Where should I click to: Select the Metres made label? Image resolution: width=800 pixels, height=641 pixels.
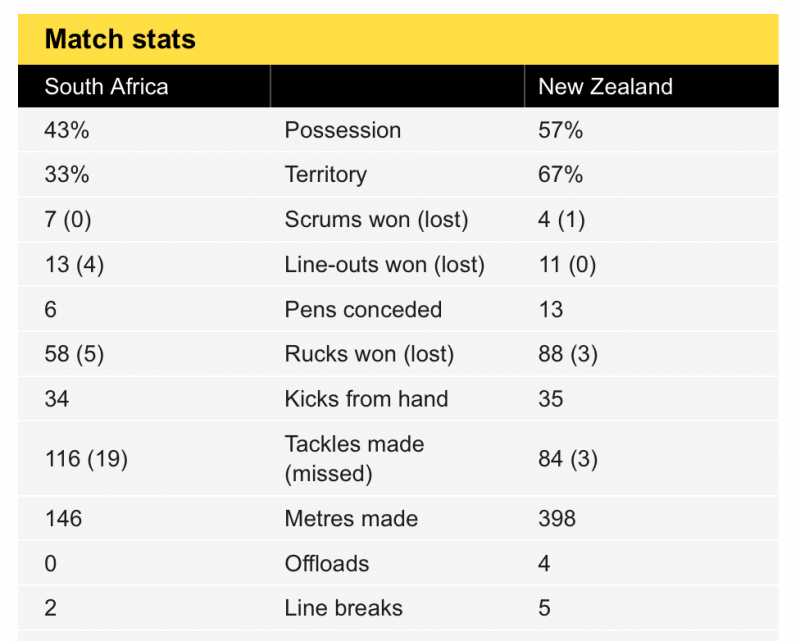coord(352,519)
